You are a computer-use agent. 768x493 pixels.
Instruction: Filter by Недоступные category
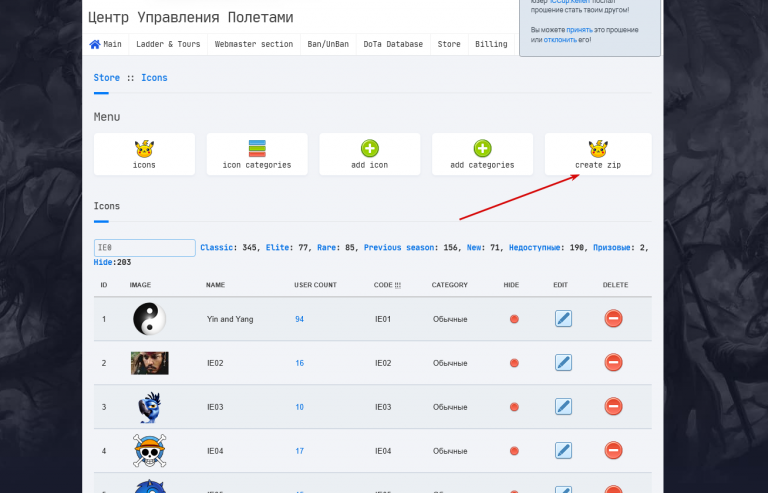[x=534, y=248]
